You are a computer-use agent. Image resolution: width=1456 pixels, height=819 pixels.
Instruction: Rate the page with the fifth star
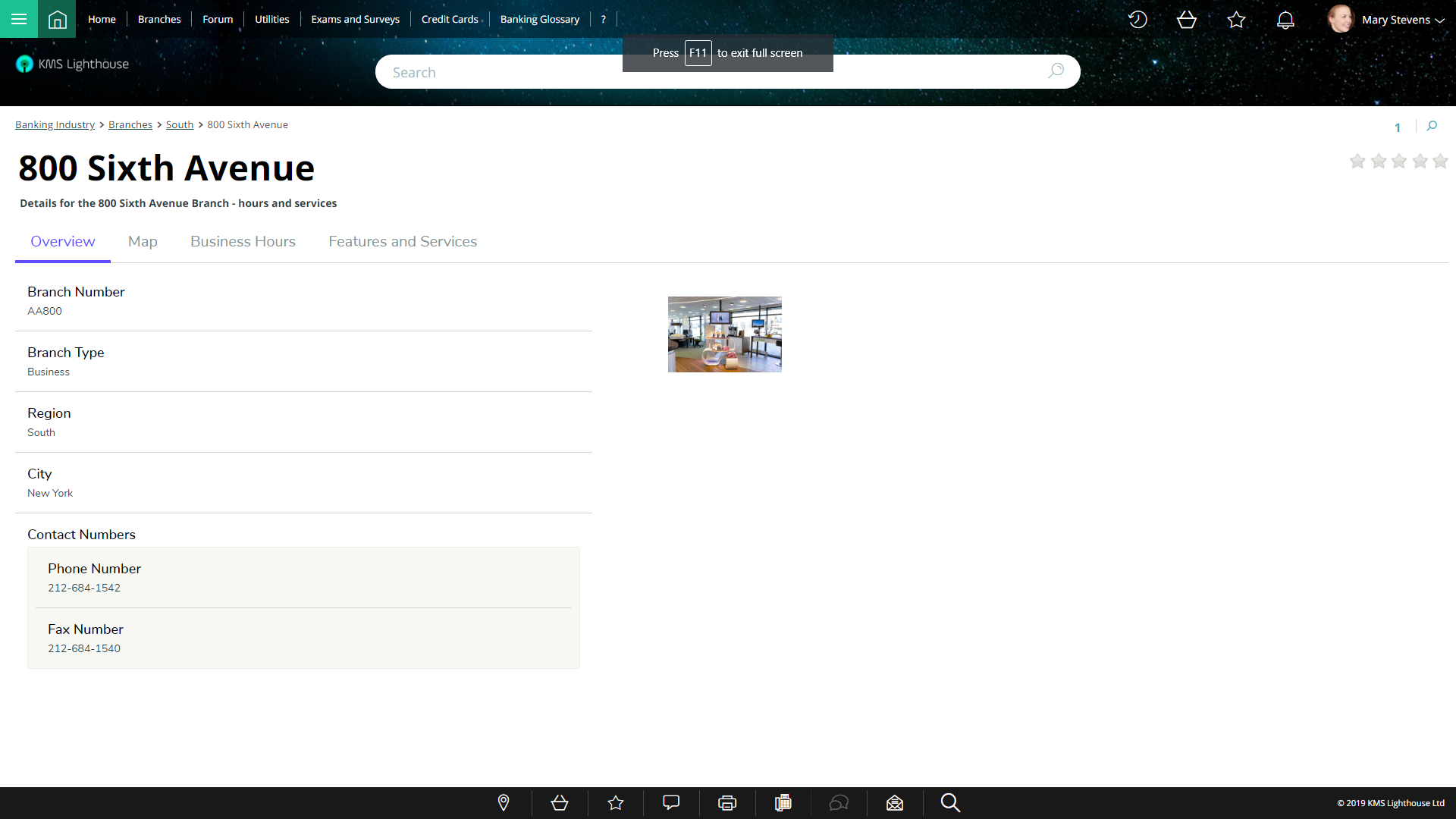1440,161
